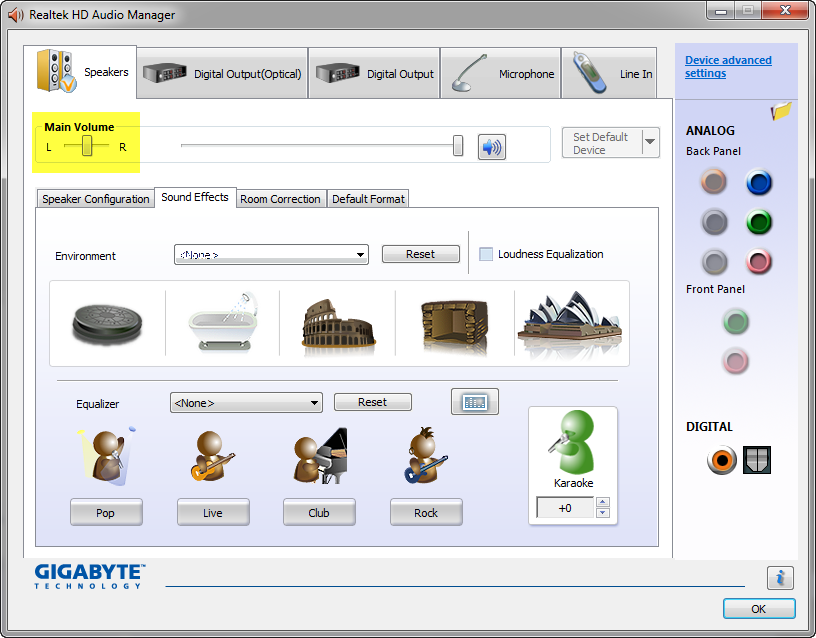Open the Default Format tab
This screenshot has height=638, width=816.
tap(368, 199)
